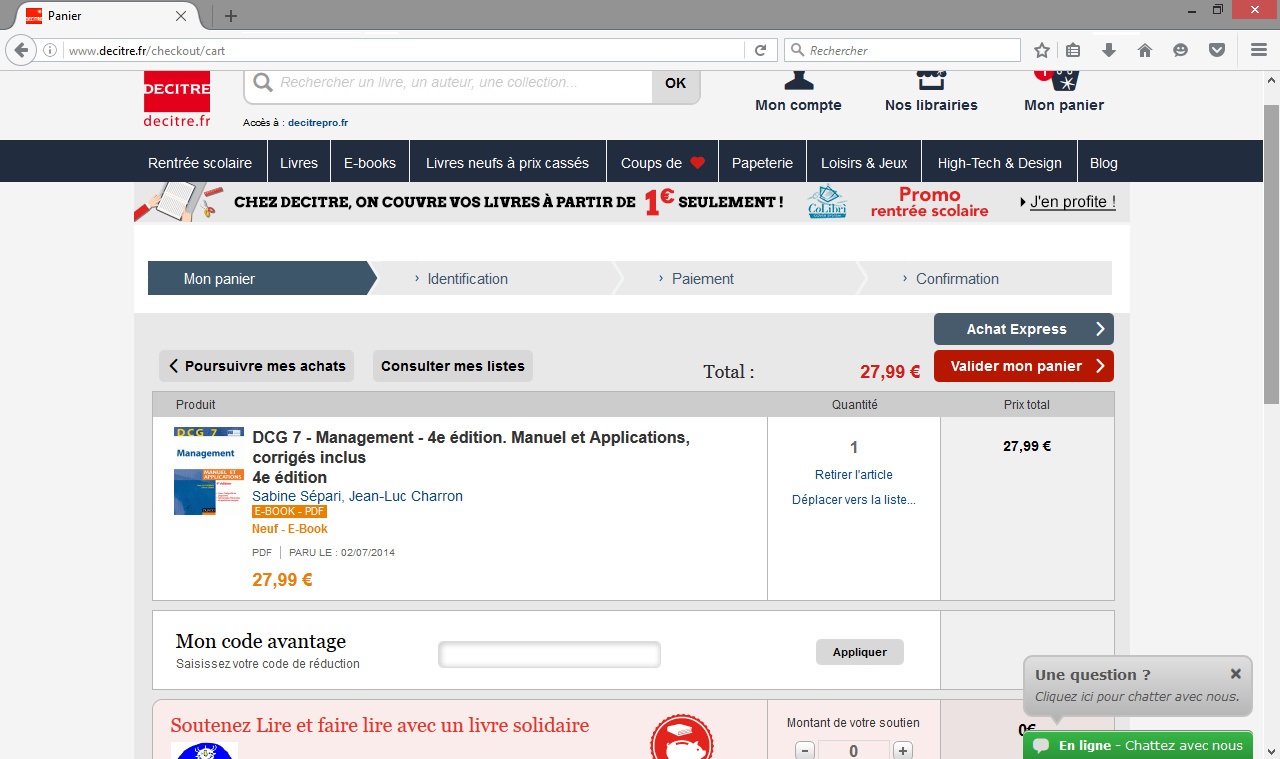Click the support amount quantity field

853,751
